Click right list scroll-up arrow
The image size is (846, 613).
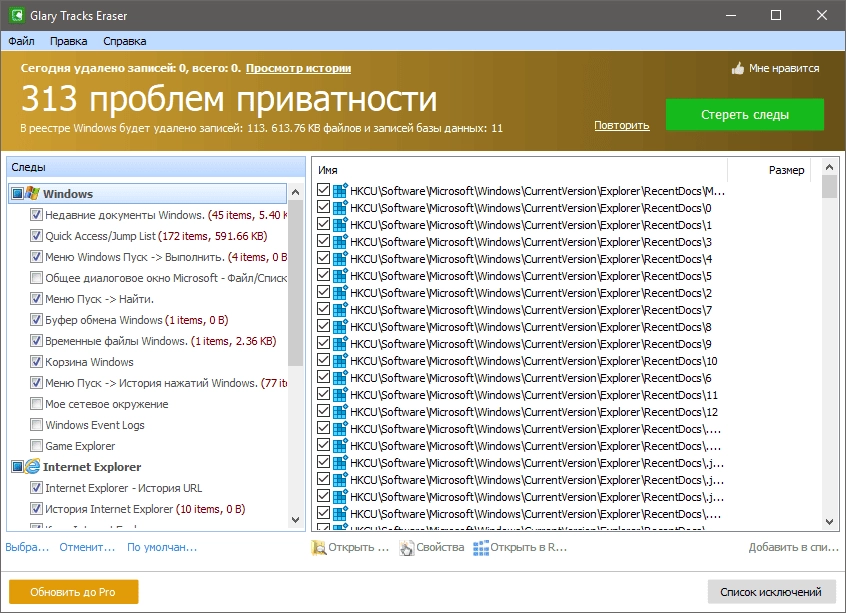(x=829, y=167)
